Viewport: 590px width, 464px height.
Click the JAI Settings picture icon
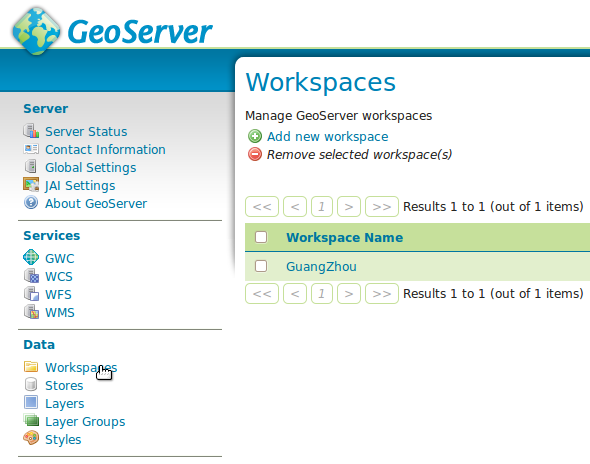[x=31, y=185]
